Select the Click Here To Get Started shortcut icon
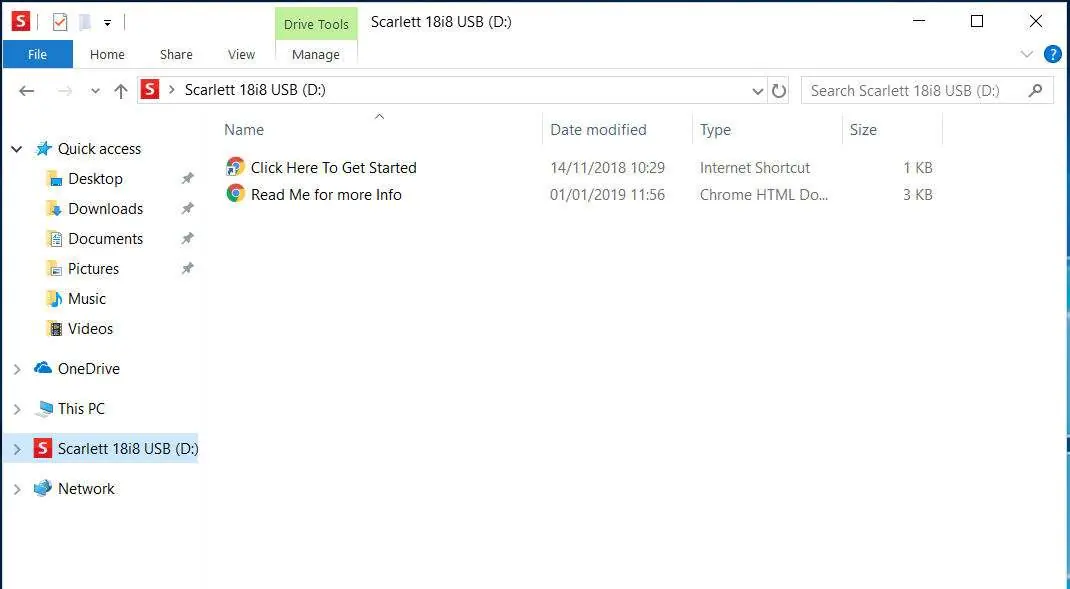Screen dimensions: 1070x589 [235, 167]
